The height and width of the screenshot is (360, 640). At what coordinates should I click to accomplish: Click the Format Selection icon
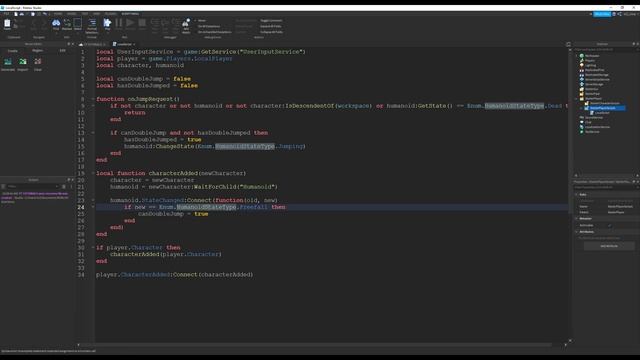(x=92, y=24)
